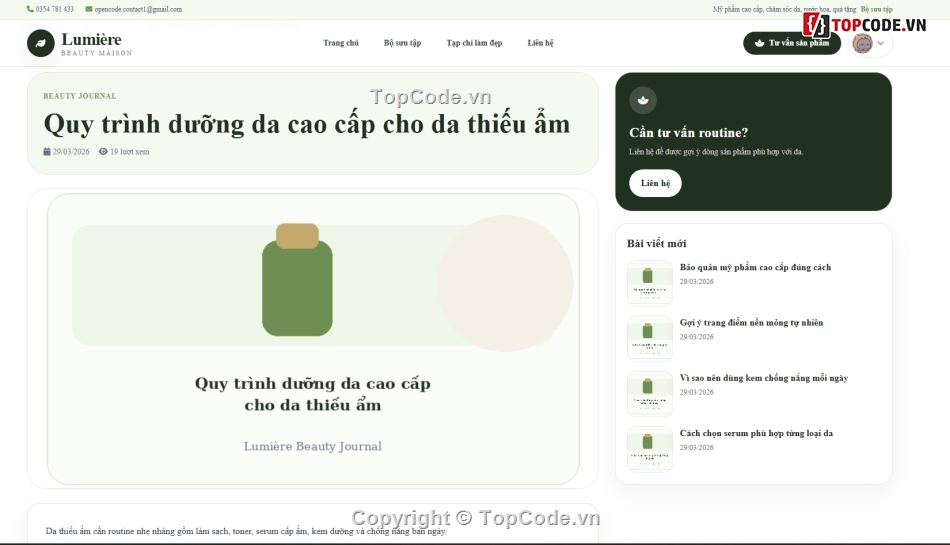Click the Liên hệ button in dark card
This screenshot has height=545, width=950.
coord(656,183)
